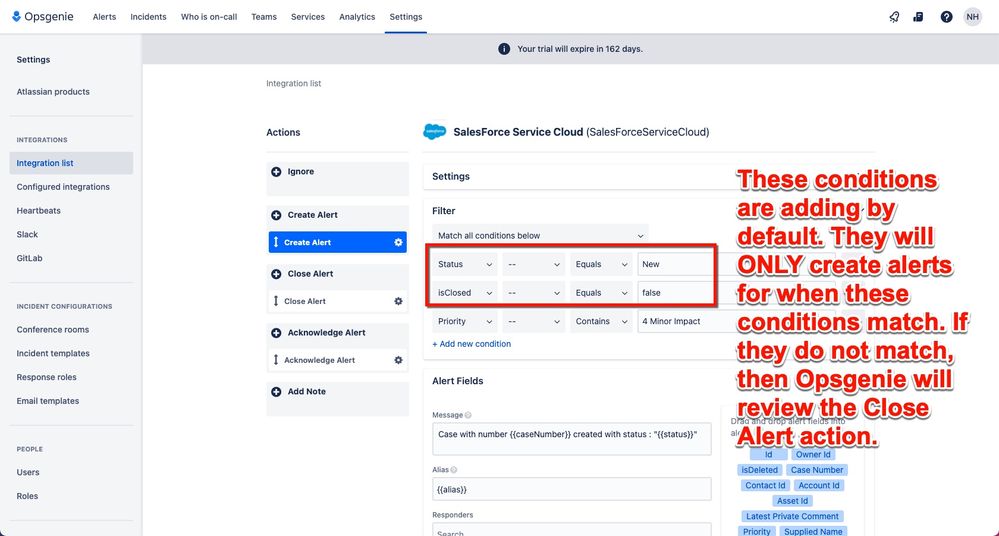Open the Equals operator dropdown in Status row
Image resolution: width=999 pixels, height=536 pixels.
(x=601, y=264)
